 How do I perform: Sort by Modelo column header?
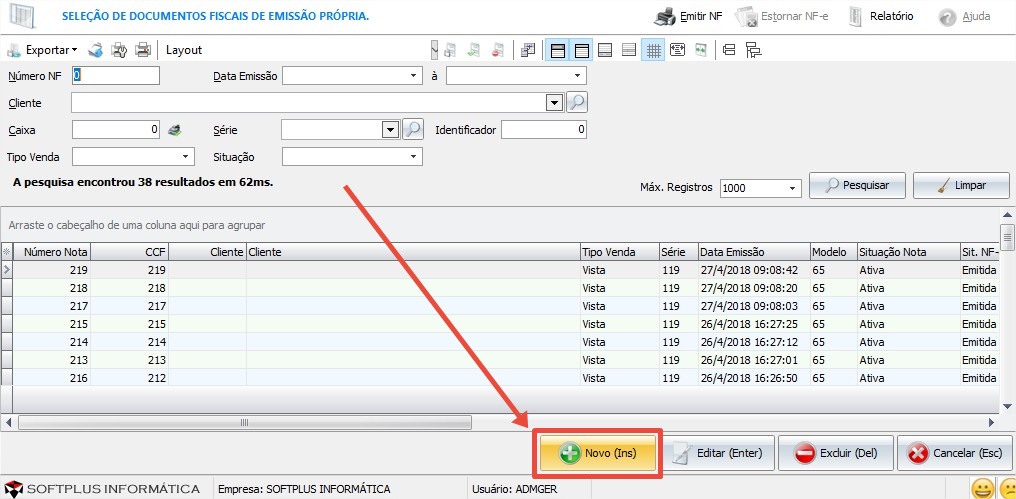point(833,252)
